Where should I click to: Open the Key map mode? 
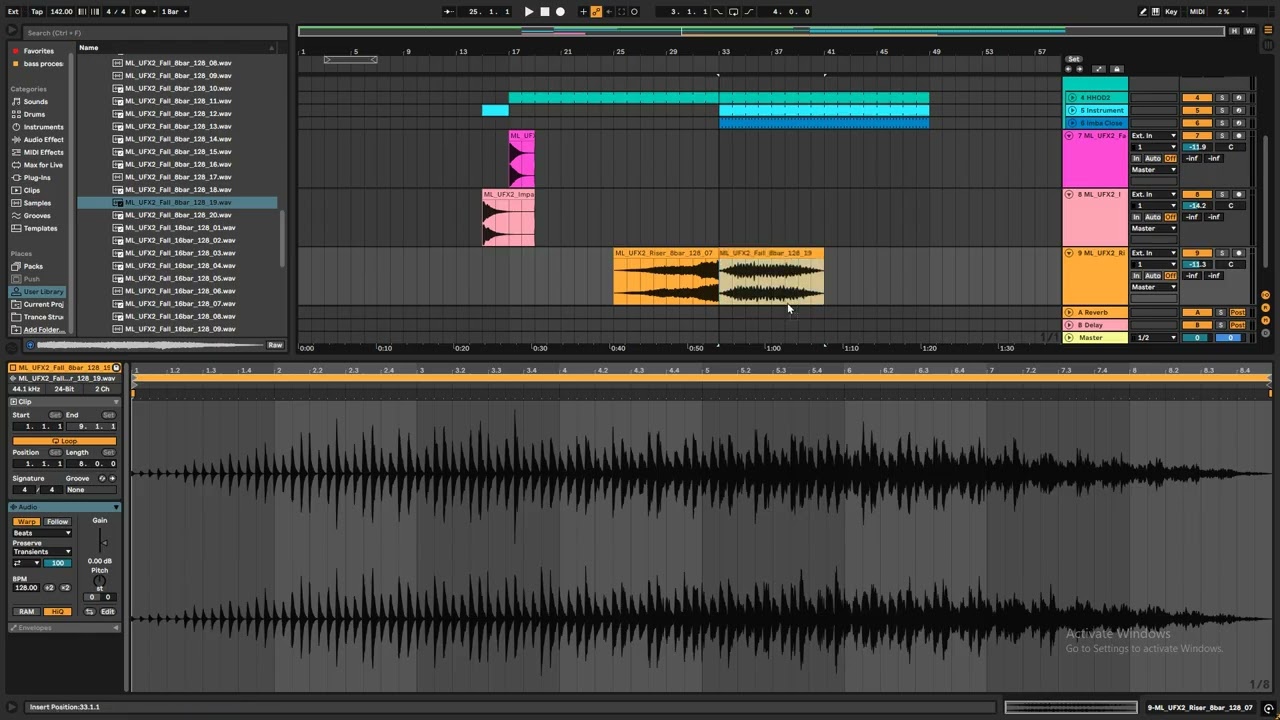[1171, 12]
